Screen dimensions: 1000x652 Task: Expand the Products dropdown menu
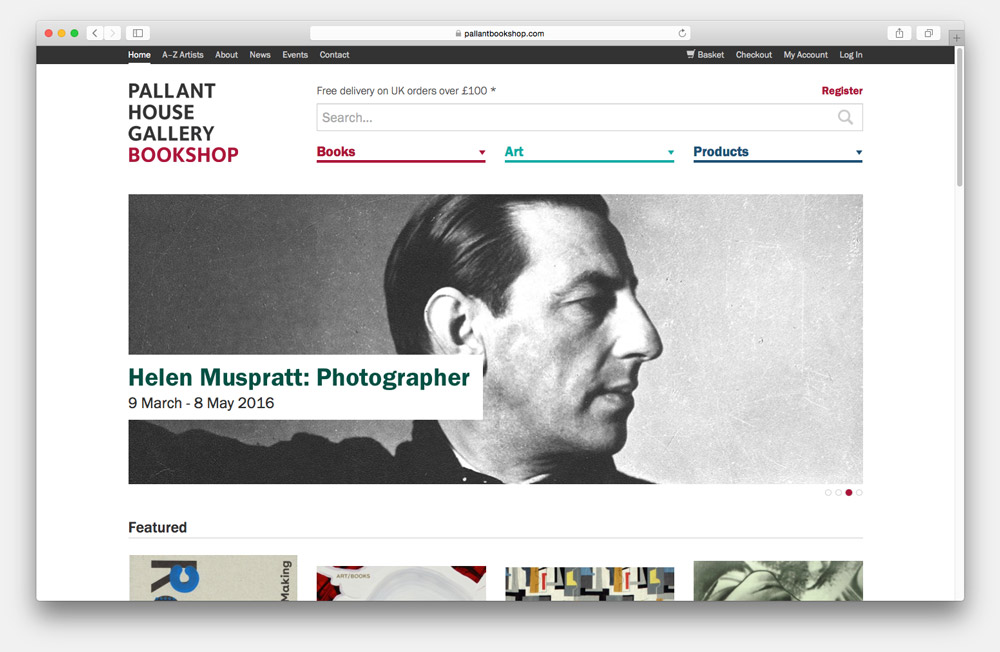pos(778,152)
